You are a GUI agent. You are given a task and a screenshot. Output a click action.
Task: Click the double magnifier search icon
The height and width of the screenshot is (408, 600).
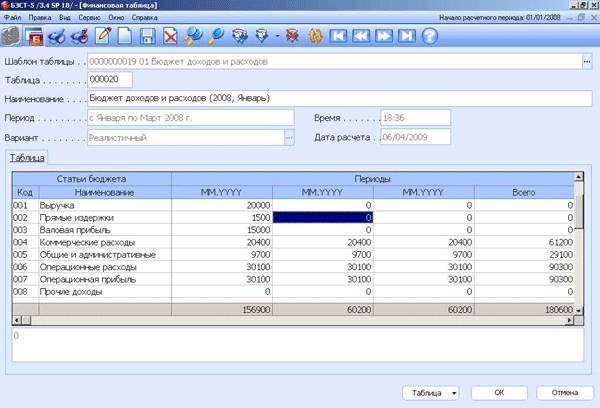193,36
